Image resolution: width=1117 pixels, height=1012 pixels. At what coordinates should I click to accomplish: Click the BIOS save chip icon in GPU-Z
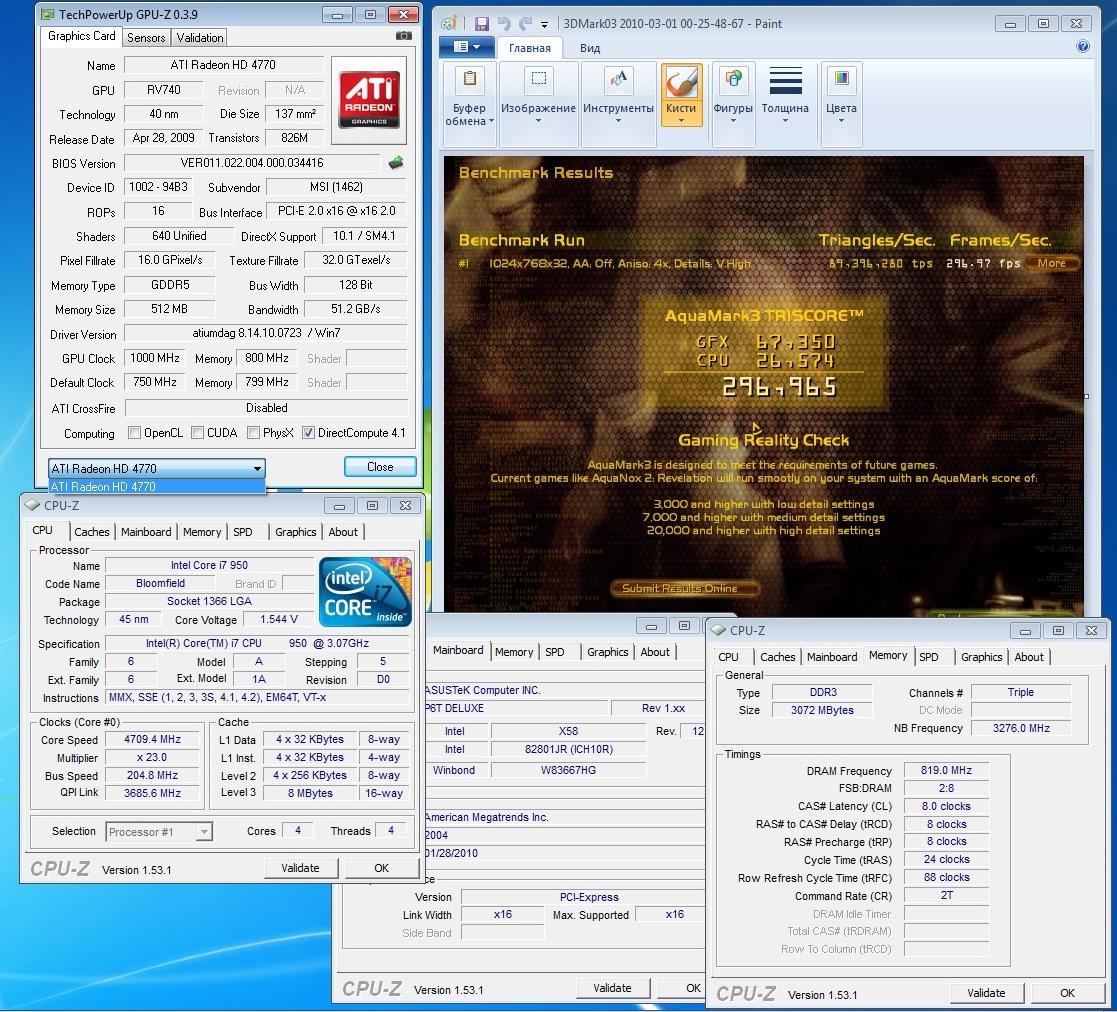[396, 163]
